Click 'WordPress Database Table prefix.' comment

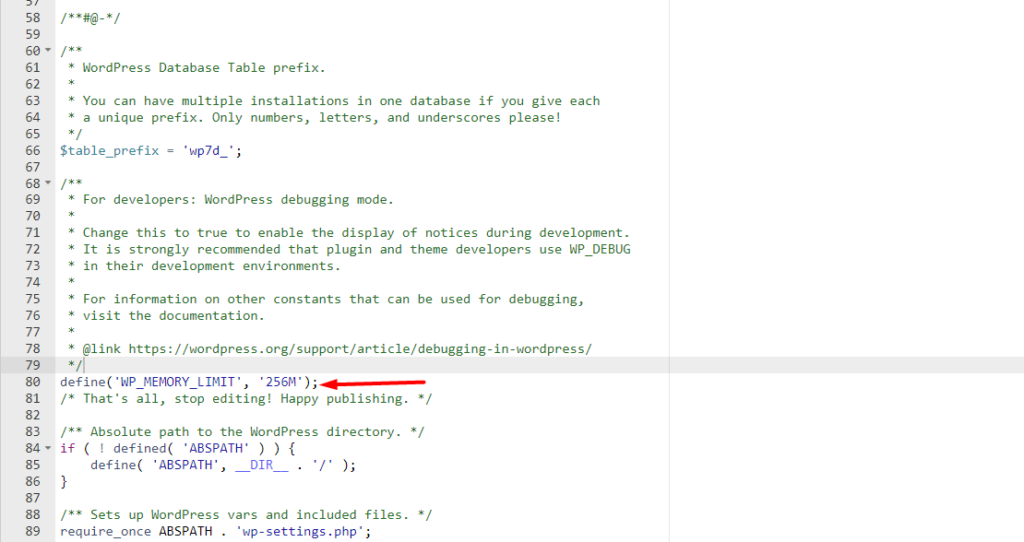[x=204, y=68]
